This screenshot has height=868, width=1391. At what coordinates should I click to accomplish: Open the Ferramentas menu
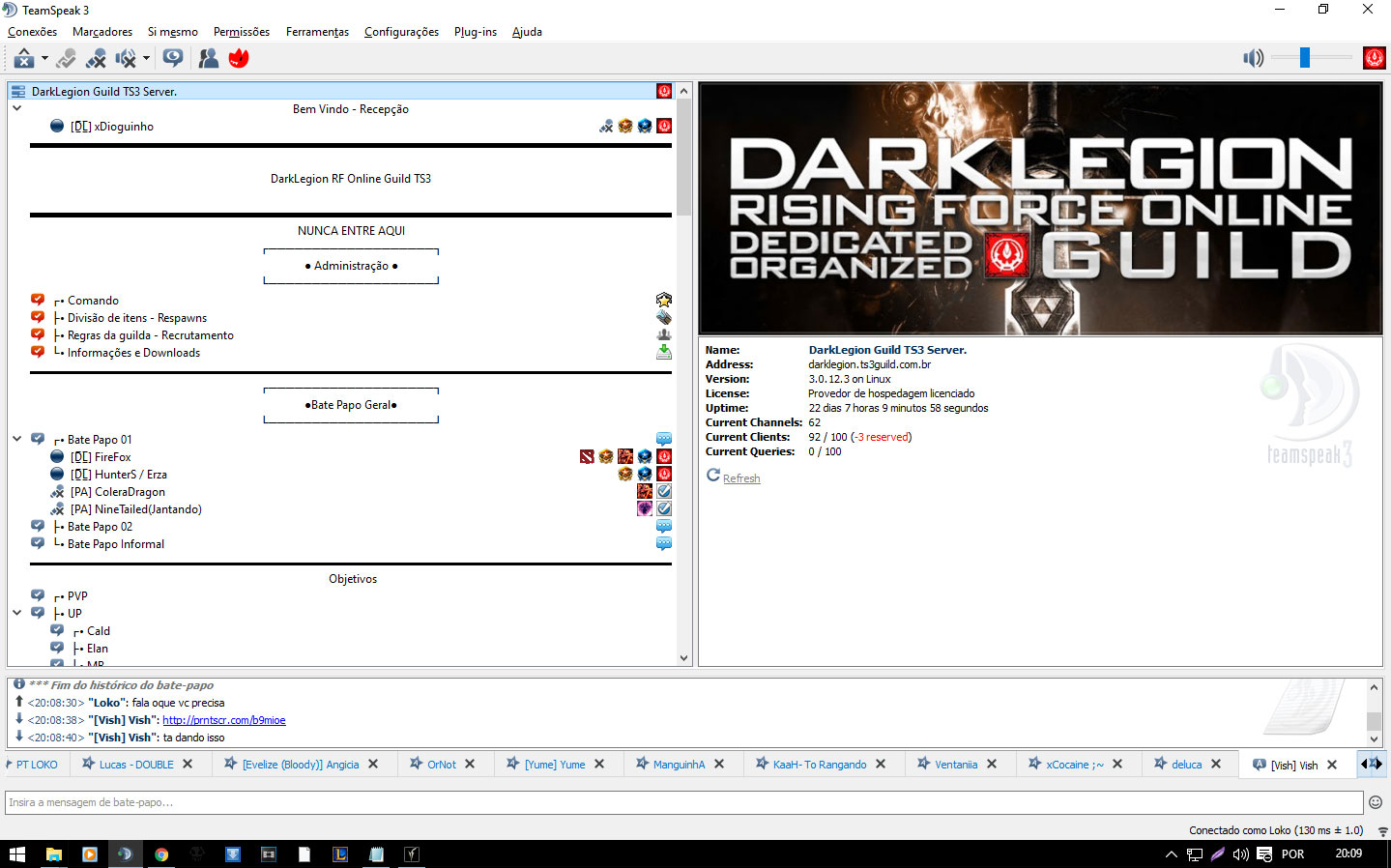[x=317, y=32]
